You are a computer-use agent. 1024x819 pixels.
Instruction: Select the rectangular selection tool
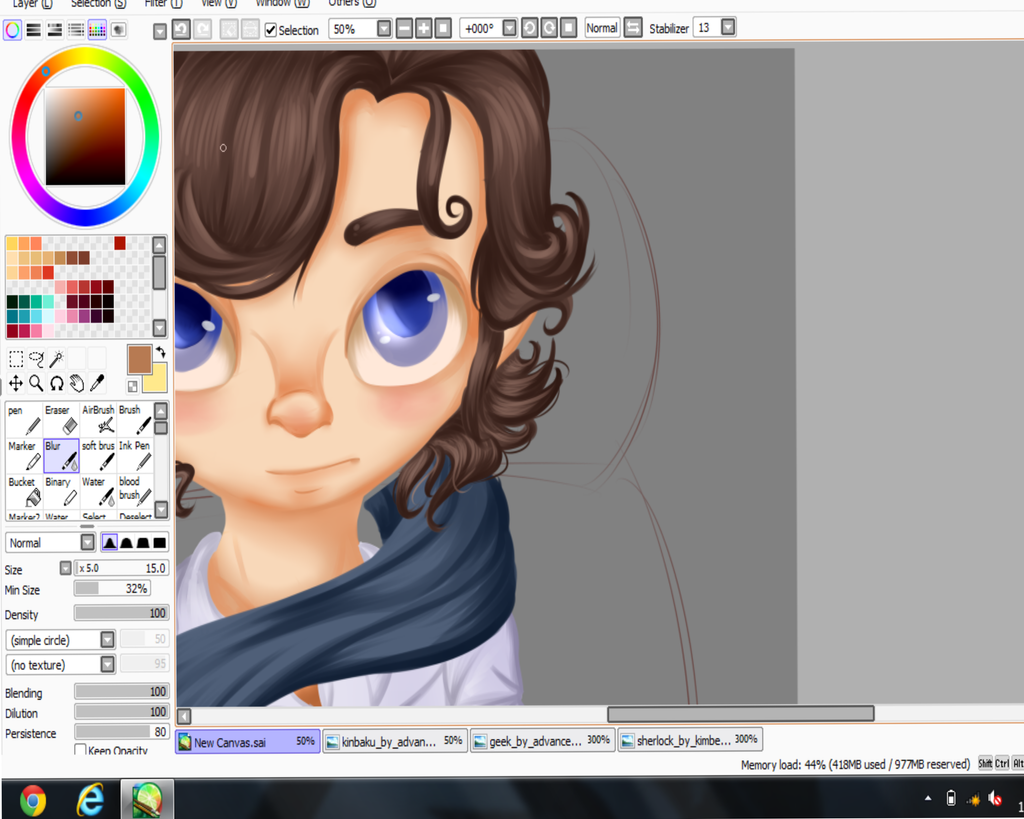(16, 359)
